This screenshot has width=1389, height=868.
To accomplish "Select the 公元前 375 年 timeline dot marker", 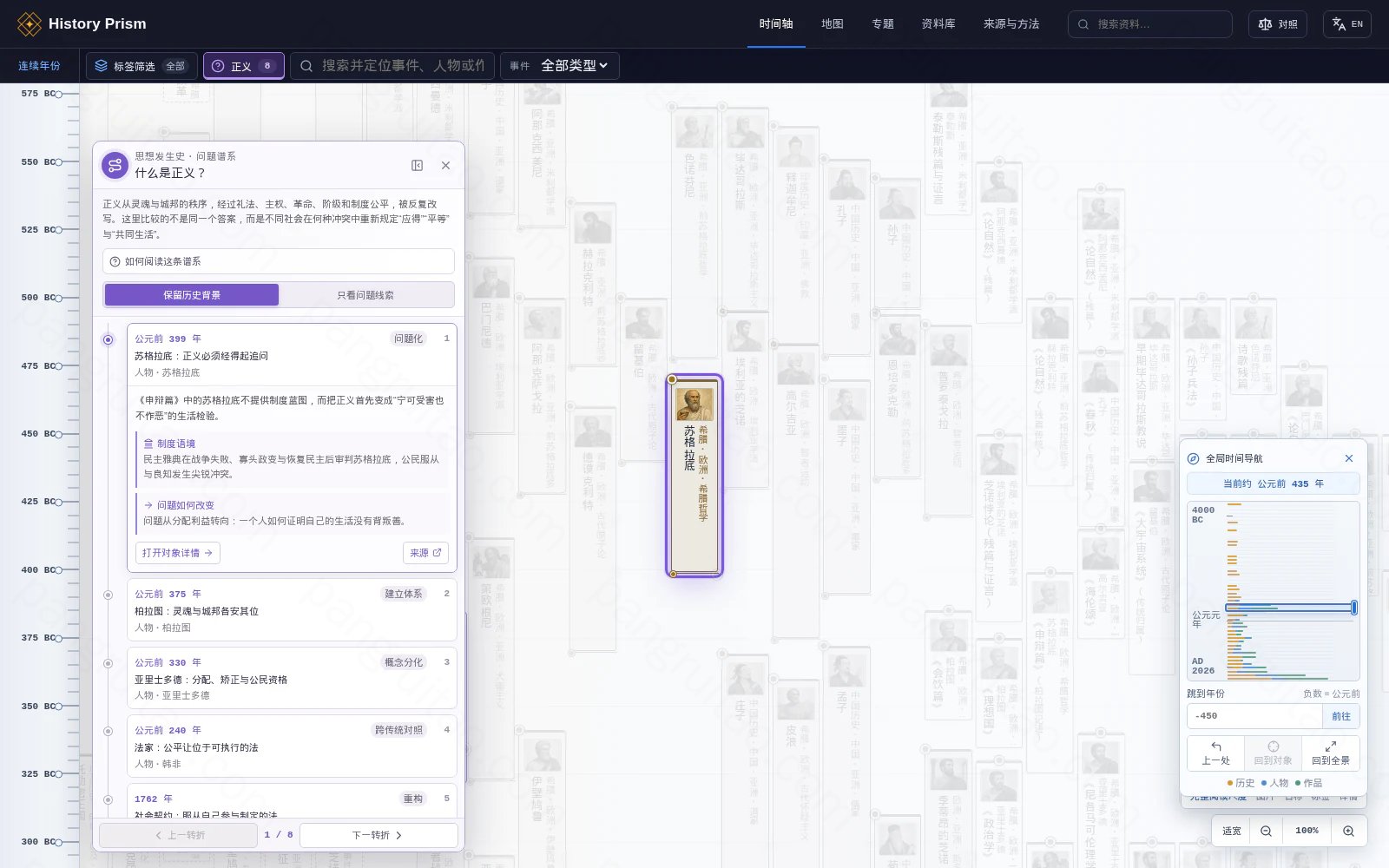I will tap(108, 595).
